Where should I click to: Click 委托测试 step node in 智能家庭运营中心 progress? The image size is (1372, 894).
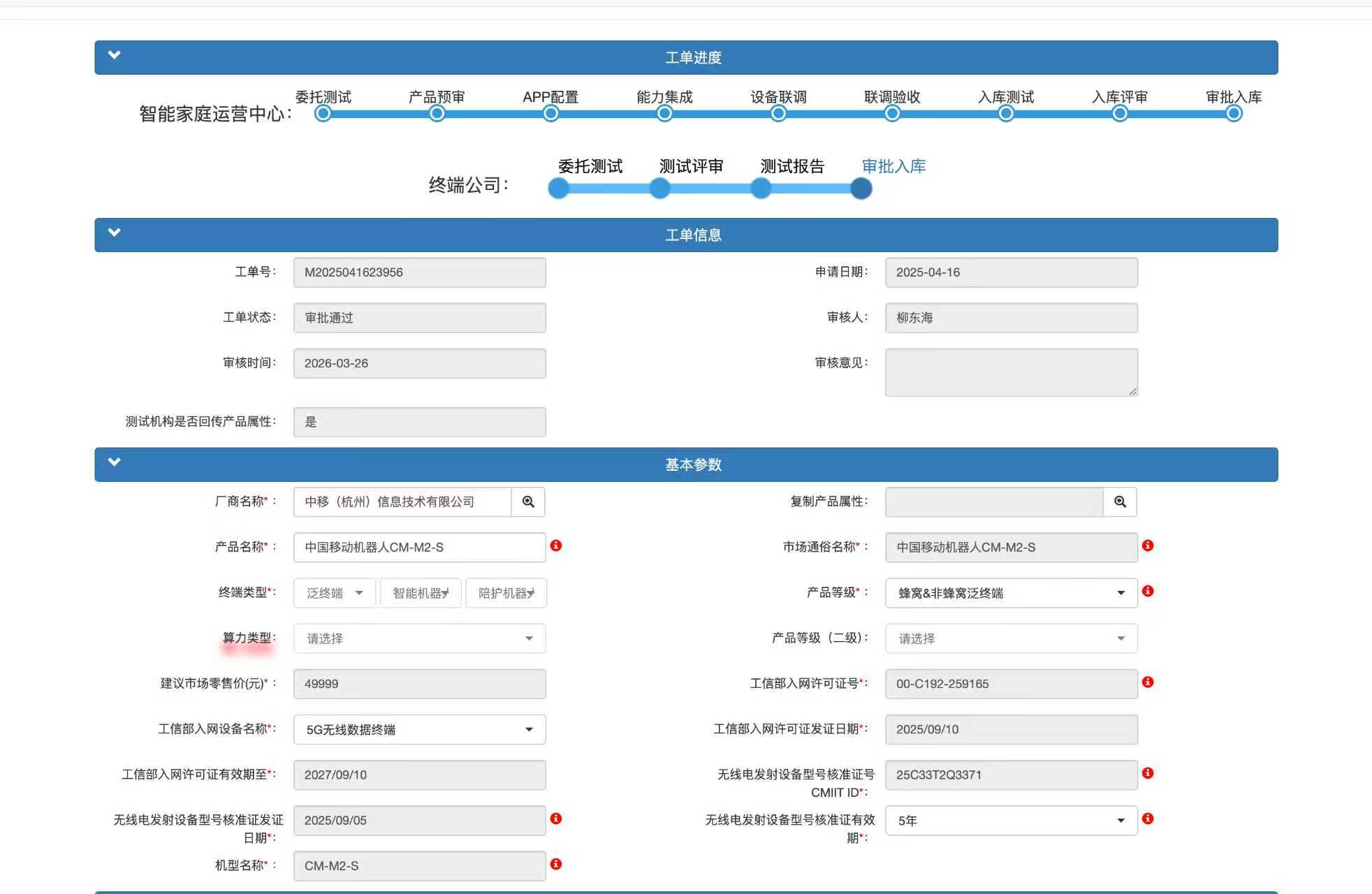pos(323,113)
